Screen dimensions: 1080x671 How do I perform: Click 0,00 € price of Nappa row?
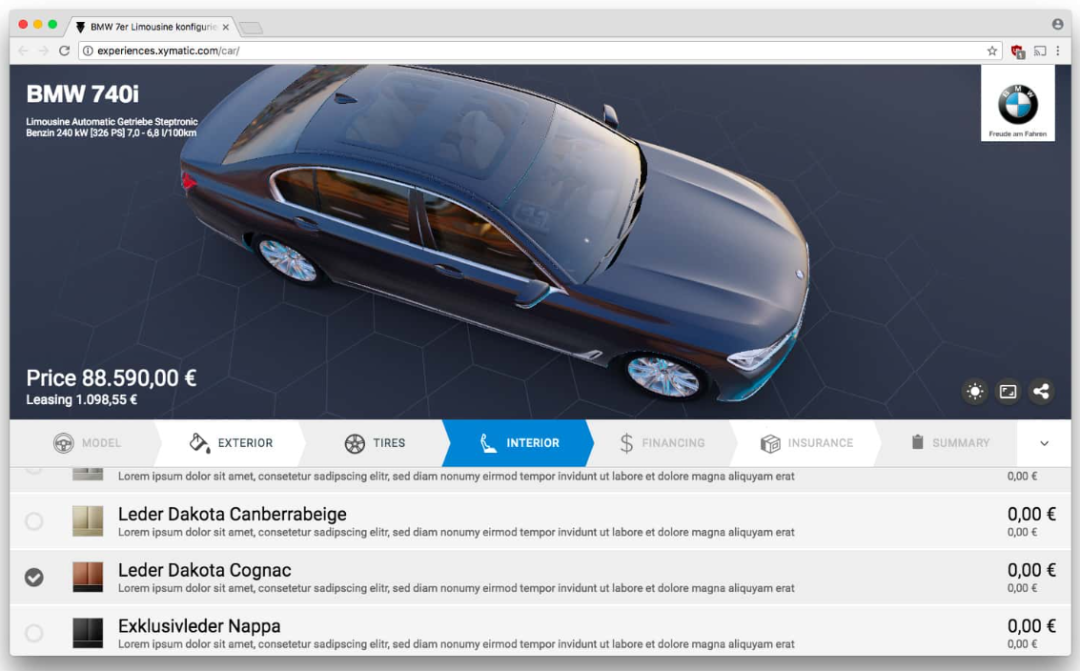tap(1031, 626)
